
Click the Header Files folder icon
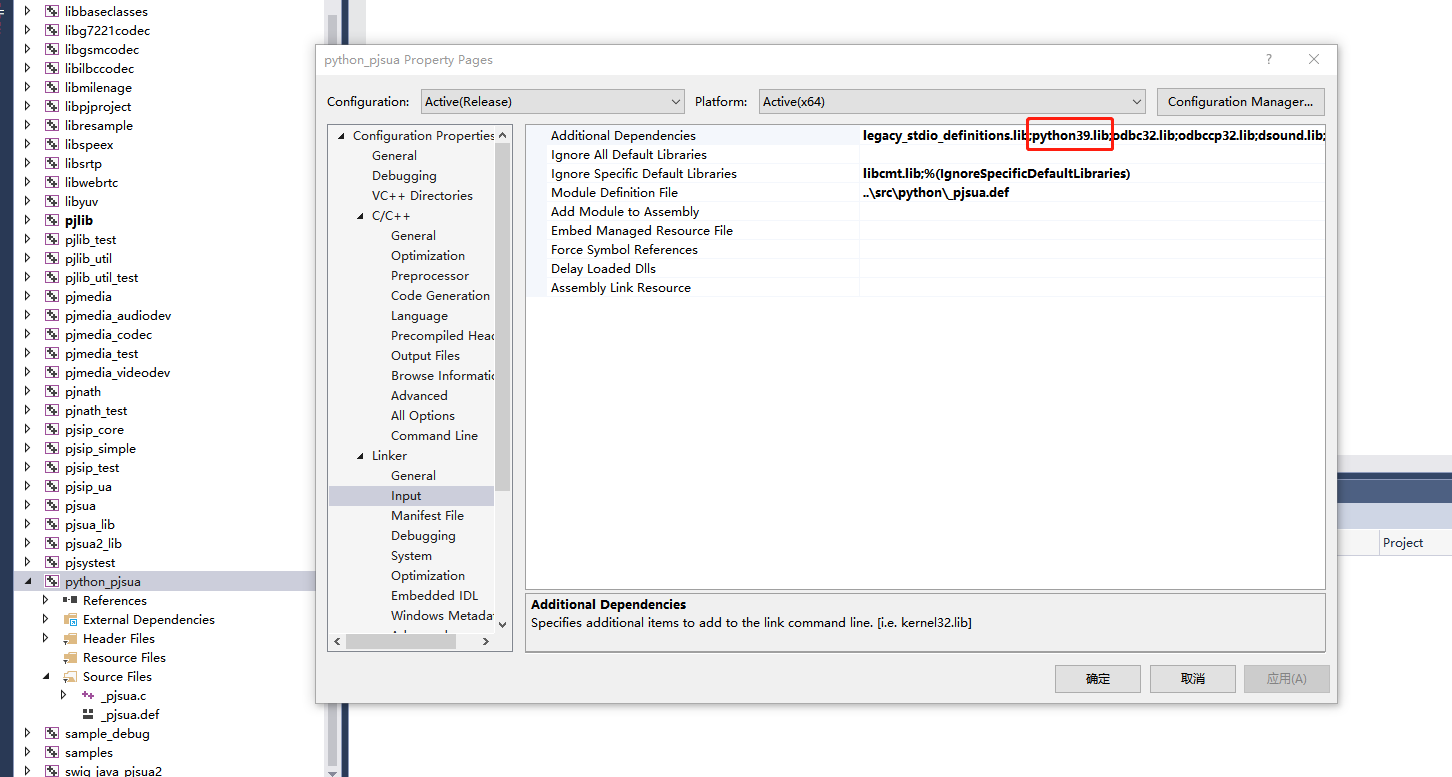70,639
